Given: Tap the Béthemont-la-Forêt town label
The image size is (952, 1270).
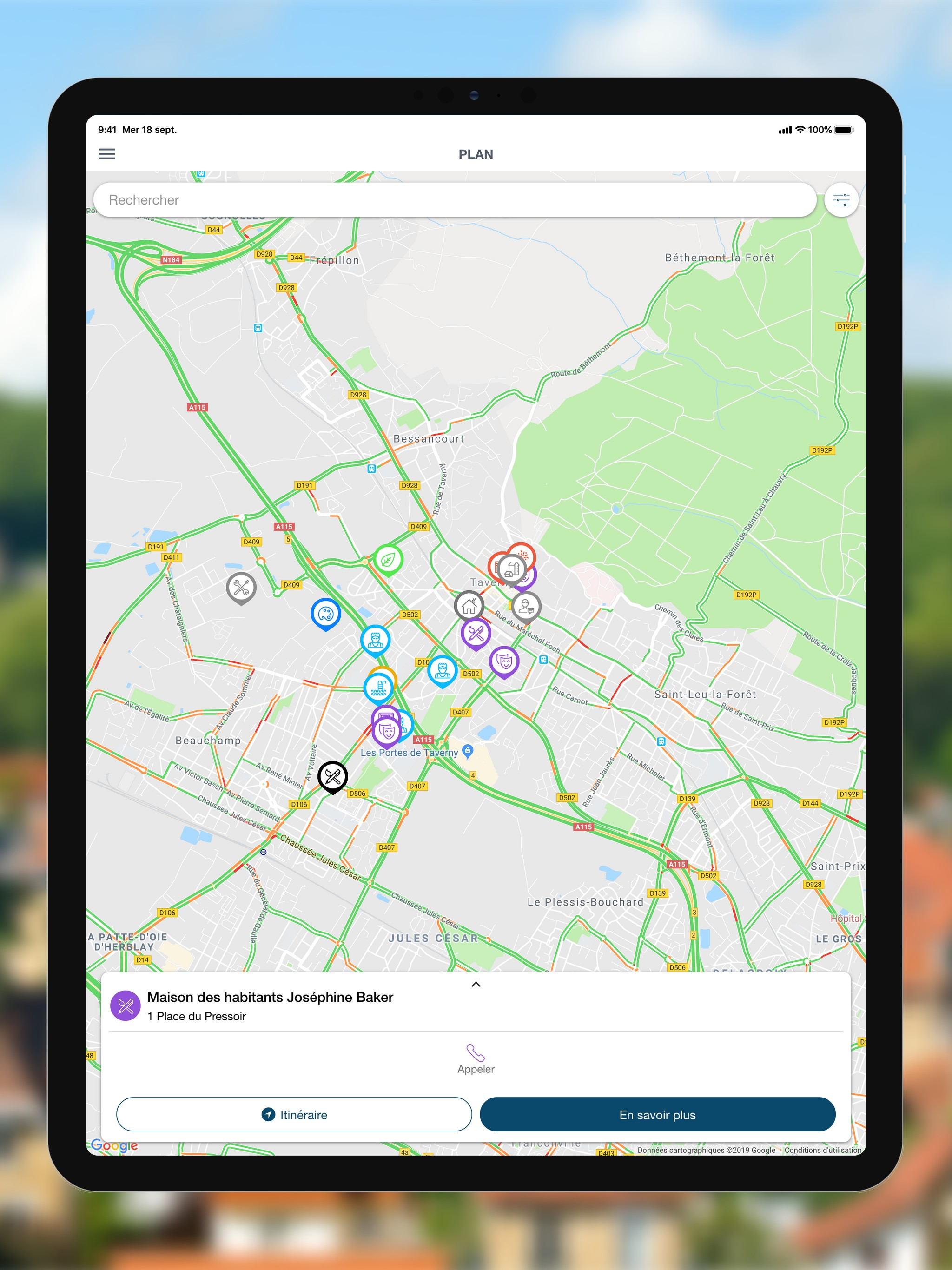Looking at the screenshot, I should (x=720, y=257).
